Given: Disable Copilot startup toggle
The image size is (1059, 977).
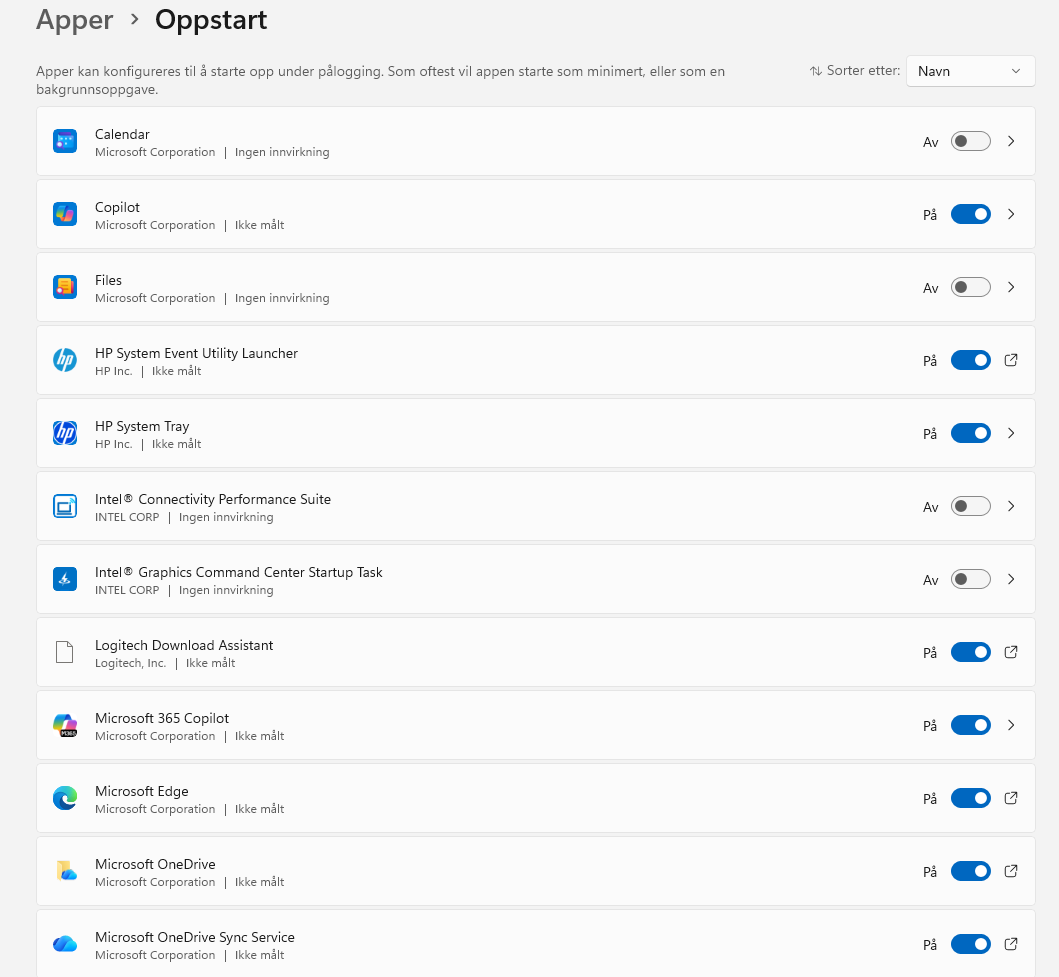Looking at the screenshot, I should (970, 214).
